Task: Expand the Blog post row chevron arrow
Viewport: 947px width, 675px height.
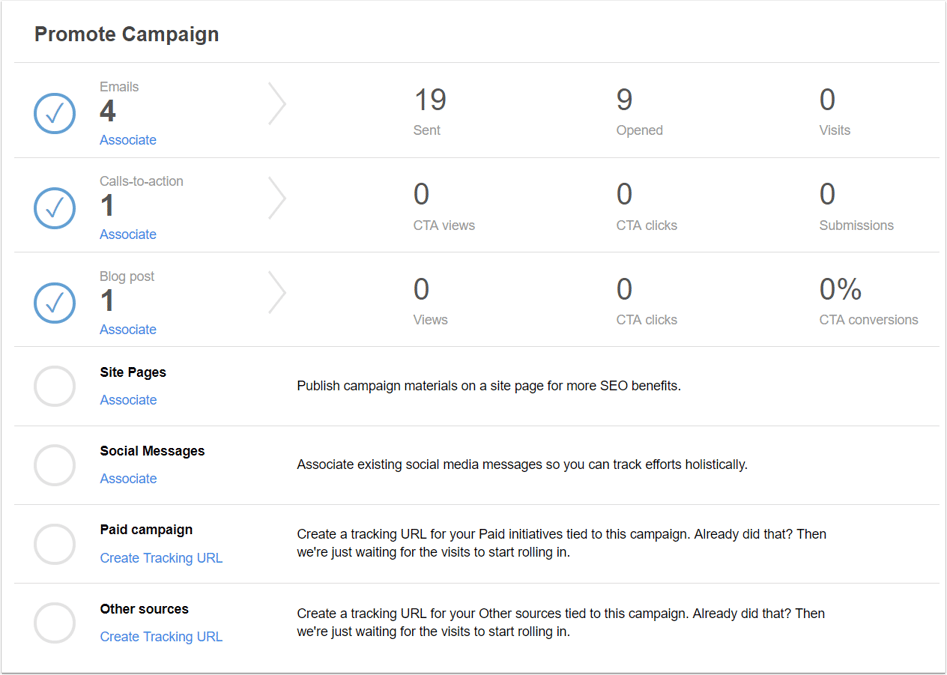Action: (277, 293)
